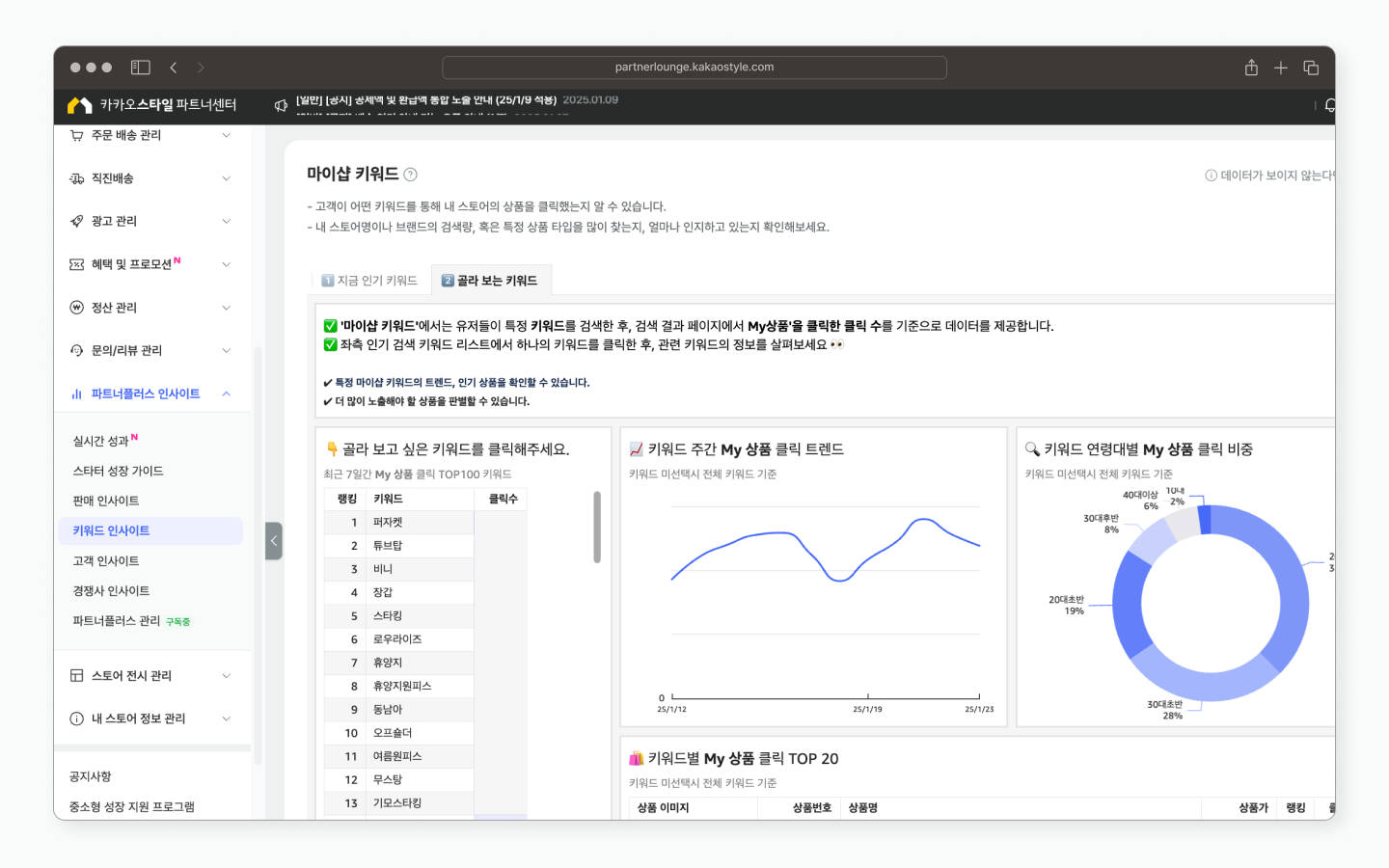The image size is (1389, 868).
Task: Select keyword 오프숄더 in the table
Action: 393,733
